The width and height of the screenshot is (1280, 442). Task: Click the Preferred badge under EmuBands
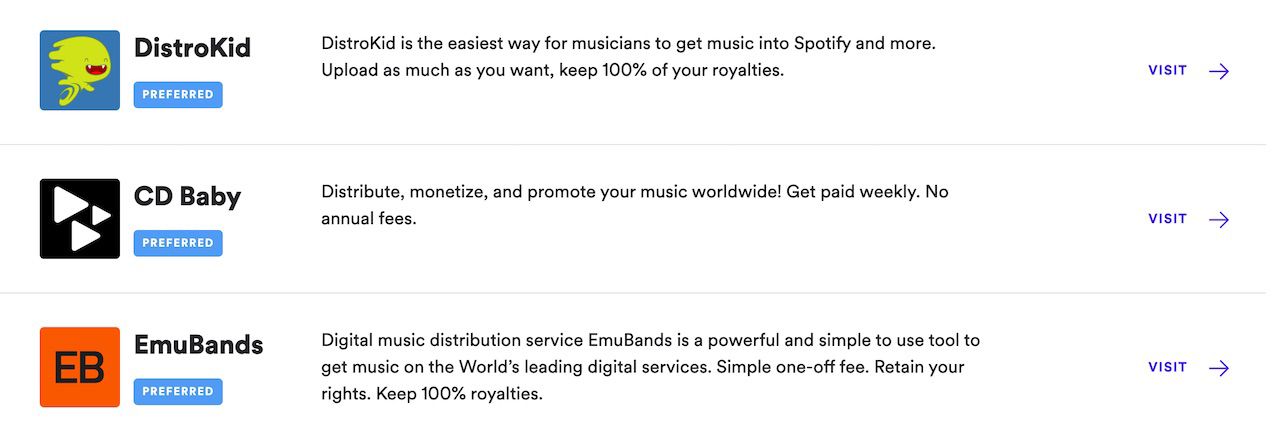click(x=178, y=392)
